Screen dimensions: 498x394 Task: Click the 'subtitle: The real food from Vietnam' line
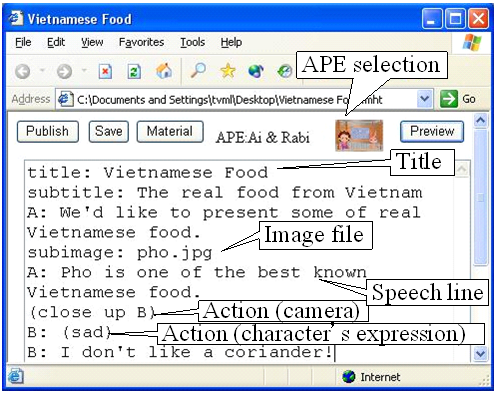[x=225, y=193]
